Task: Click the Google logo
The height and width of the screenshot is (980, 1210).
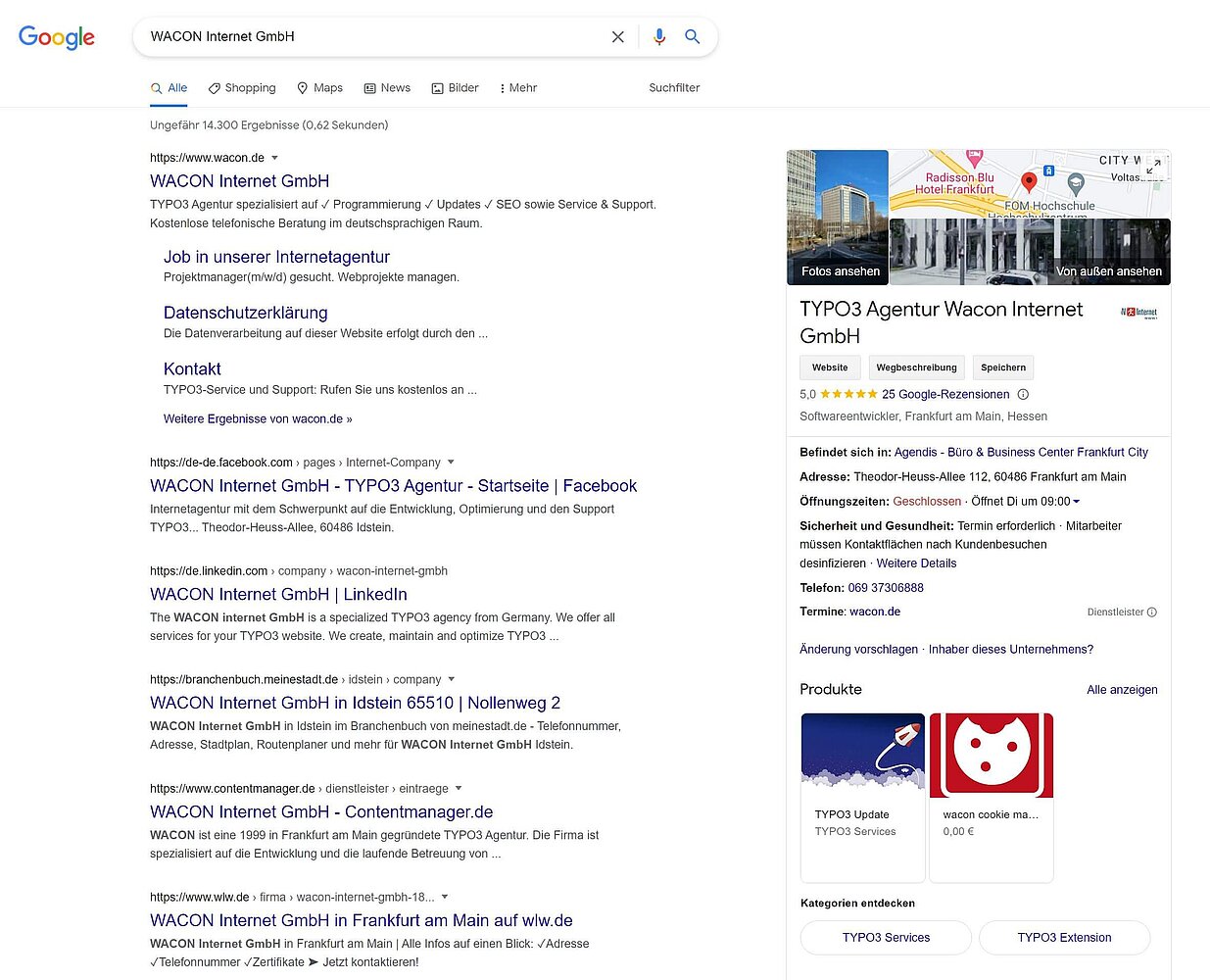Action: click(x=57, y=37)
